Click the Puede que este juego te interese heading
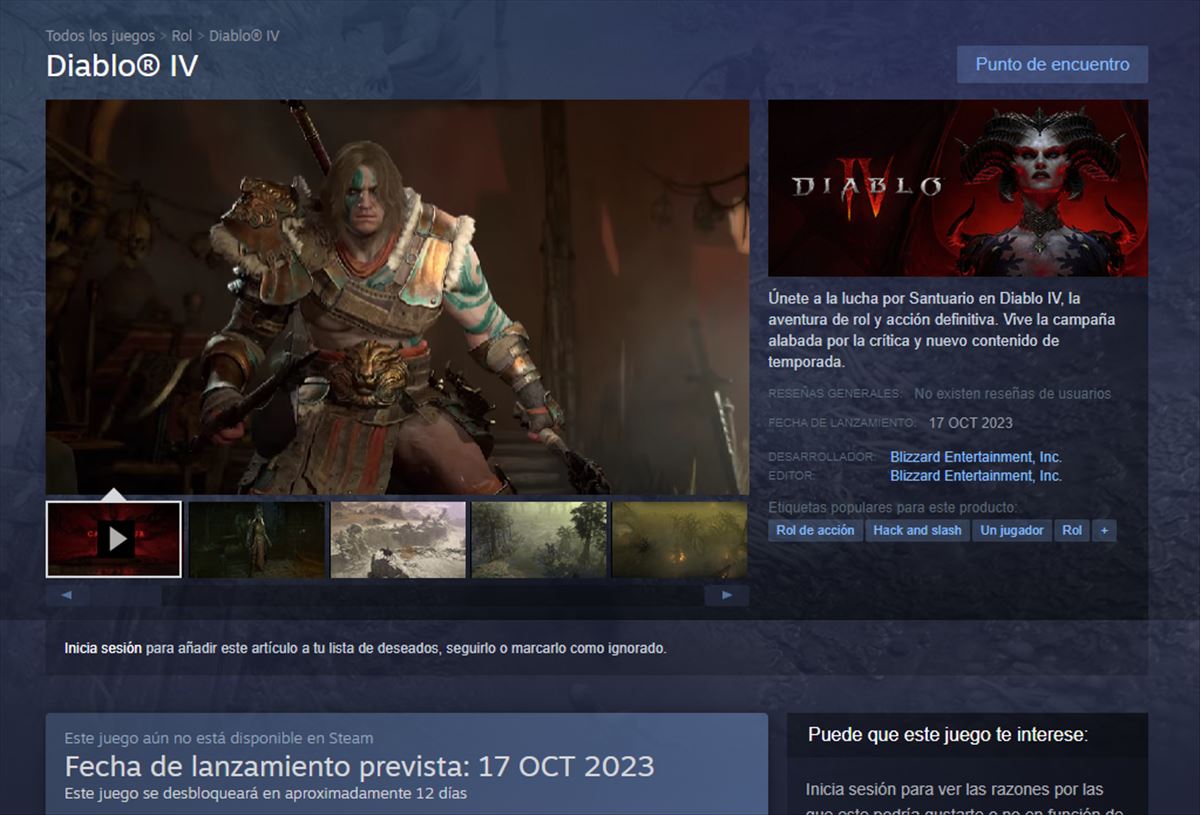This screenshot has height=815, width=1200. pyautogui.click(x=948, y=735)
